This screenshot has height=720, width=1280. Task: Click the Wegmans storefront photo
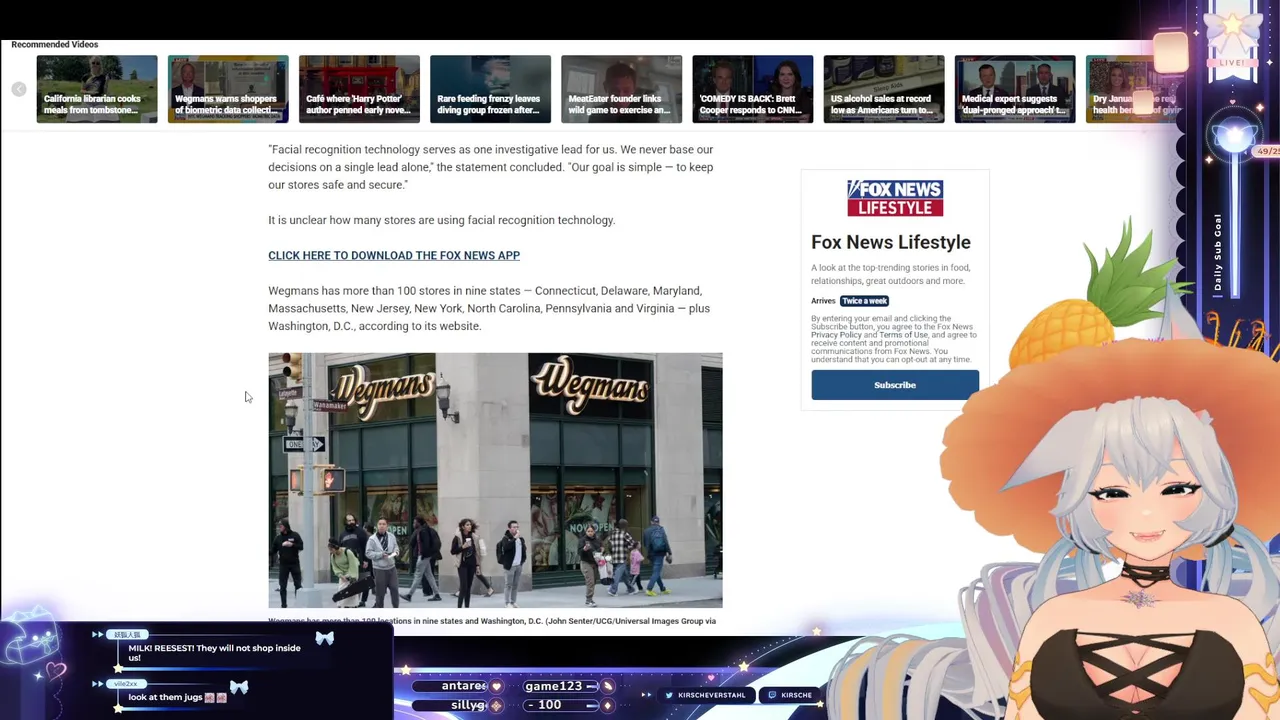(x=495, y=480)
